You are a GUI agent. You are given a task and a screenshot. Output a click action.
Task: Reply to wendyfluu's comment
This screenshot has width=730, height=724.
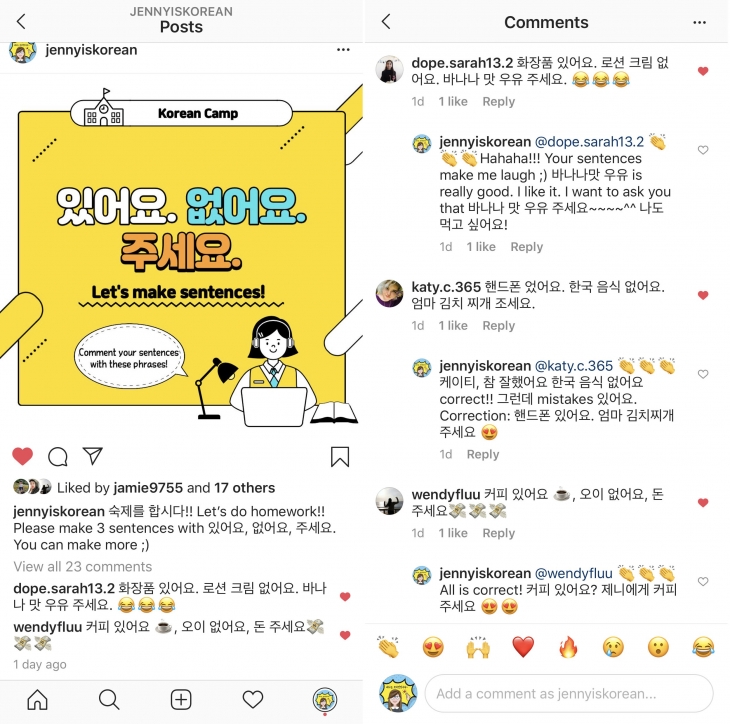point(499,533)
